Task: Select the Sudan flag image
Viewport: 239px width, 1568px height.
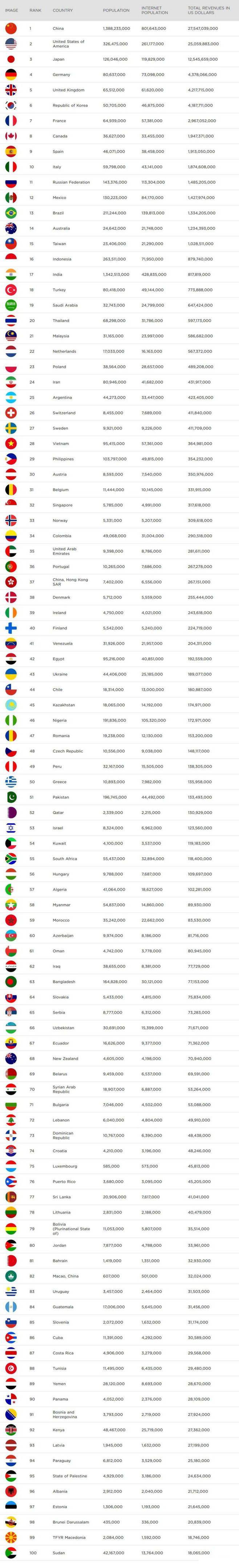Action: pos(11,1553)
